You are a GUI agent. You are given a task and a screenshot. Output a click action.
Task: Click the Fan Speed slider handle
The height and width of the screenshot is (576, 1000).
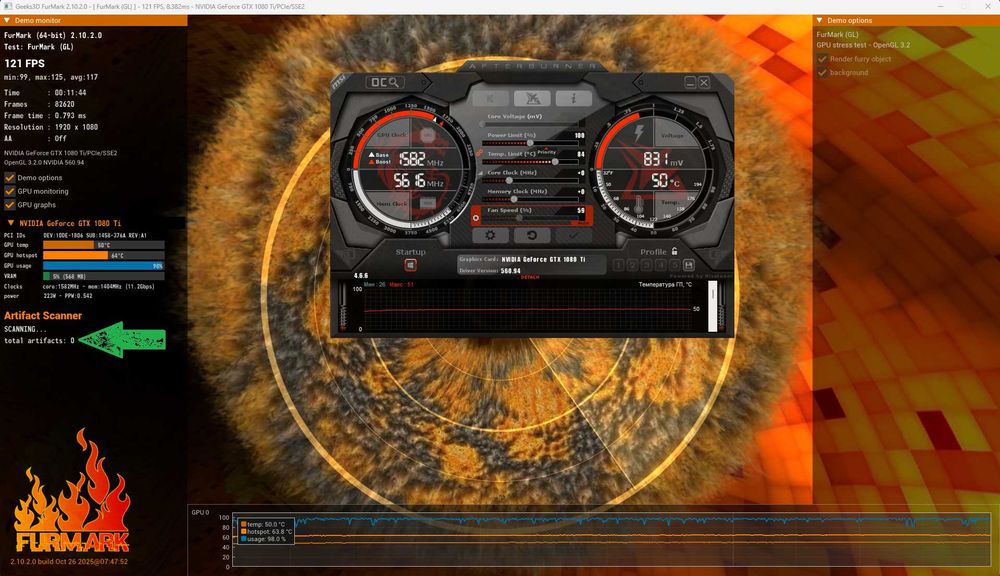coord(519,218)
